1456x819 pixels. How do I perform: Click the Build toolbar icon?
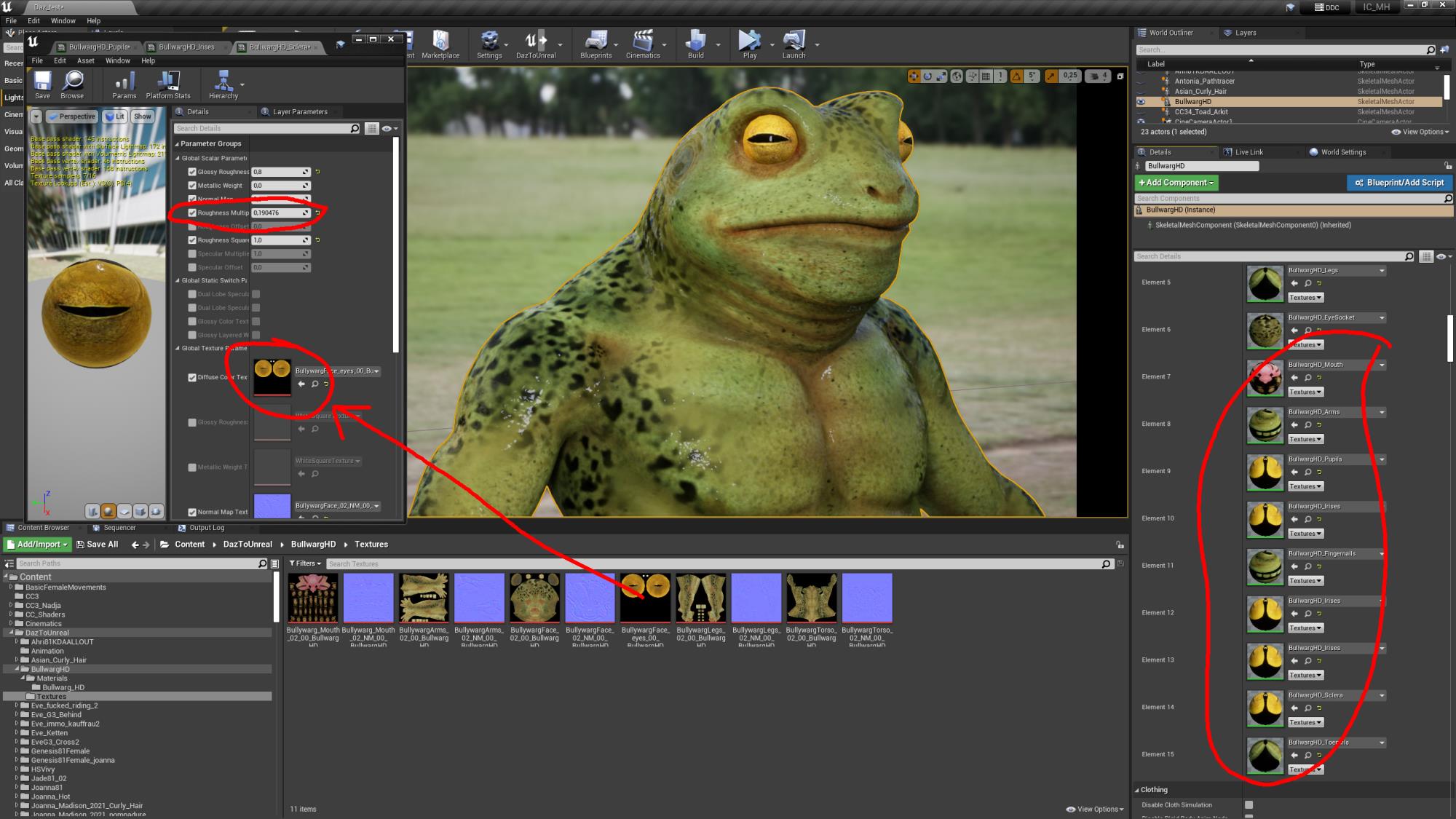click(x=696, y=45)
